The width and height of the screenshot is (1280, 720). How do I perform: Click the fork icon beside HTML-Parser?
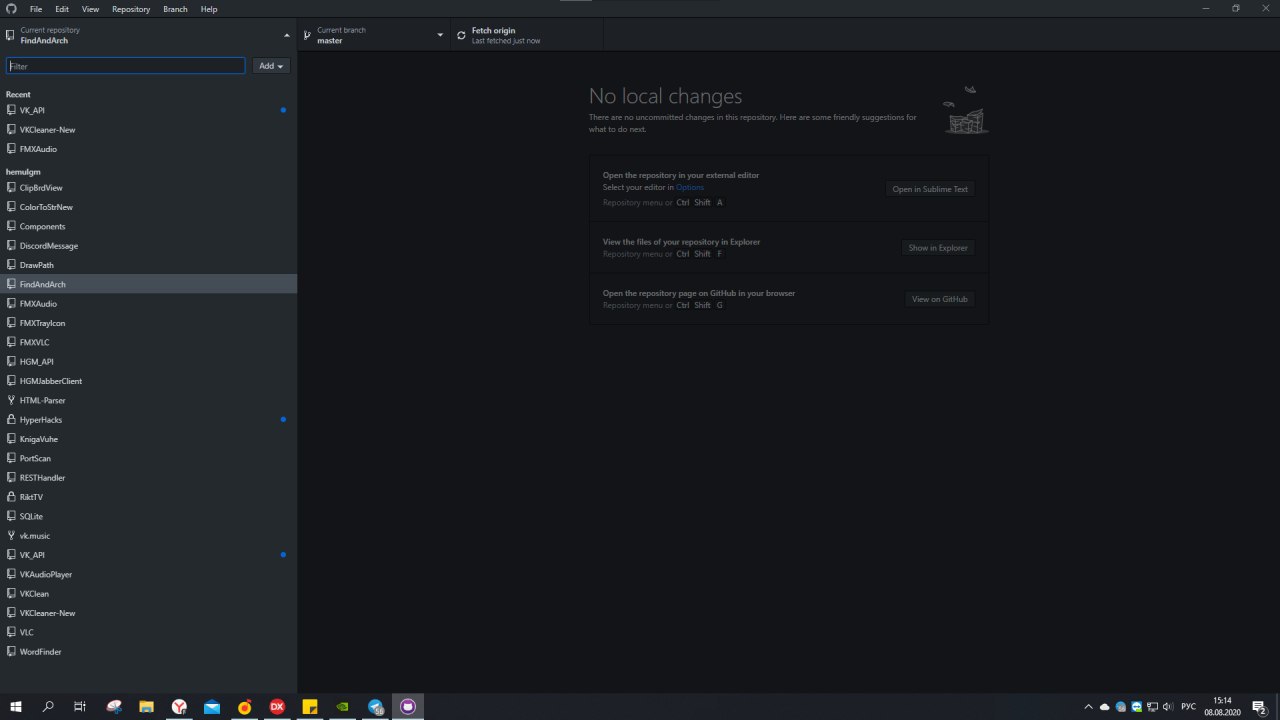coord(11,400)
